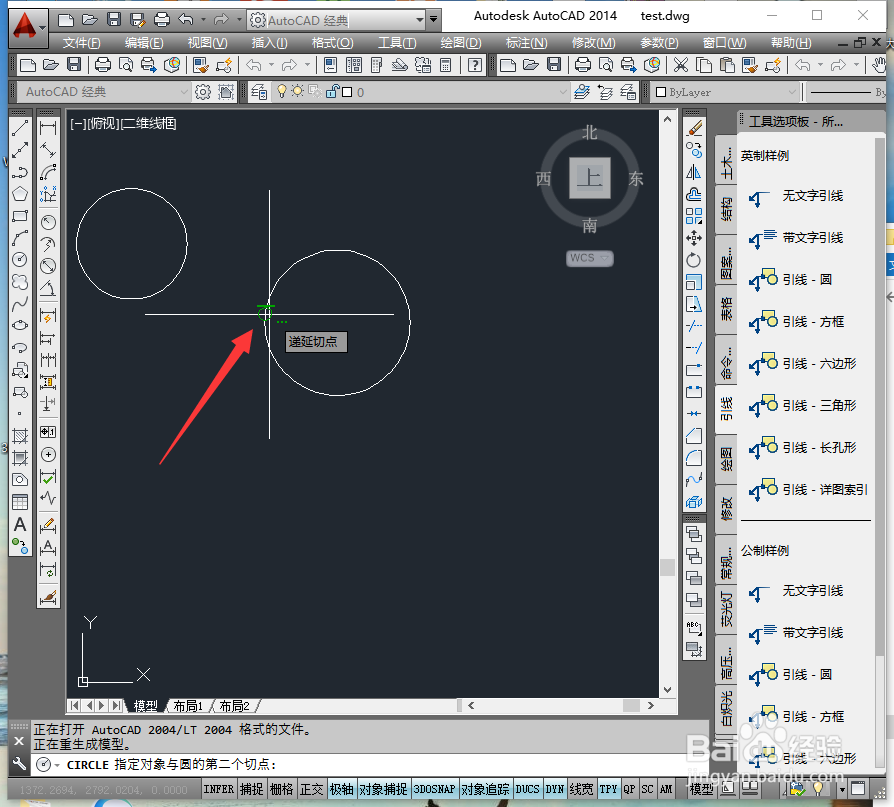Open the 标注(N) menu

(x=526, y=43)
